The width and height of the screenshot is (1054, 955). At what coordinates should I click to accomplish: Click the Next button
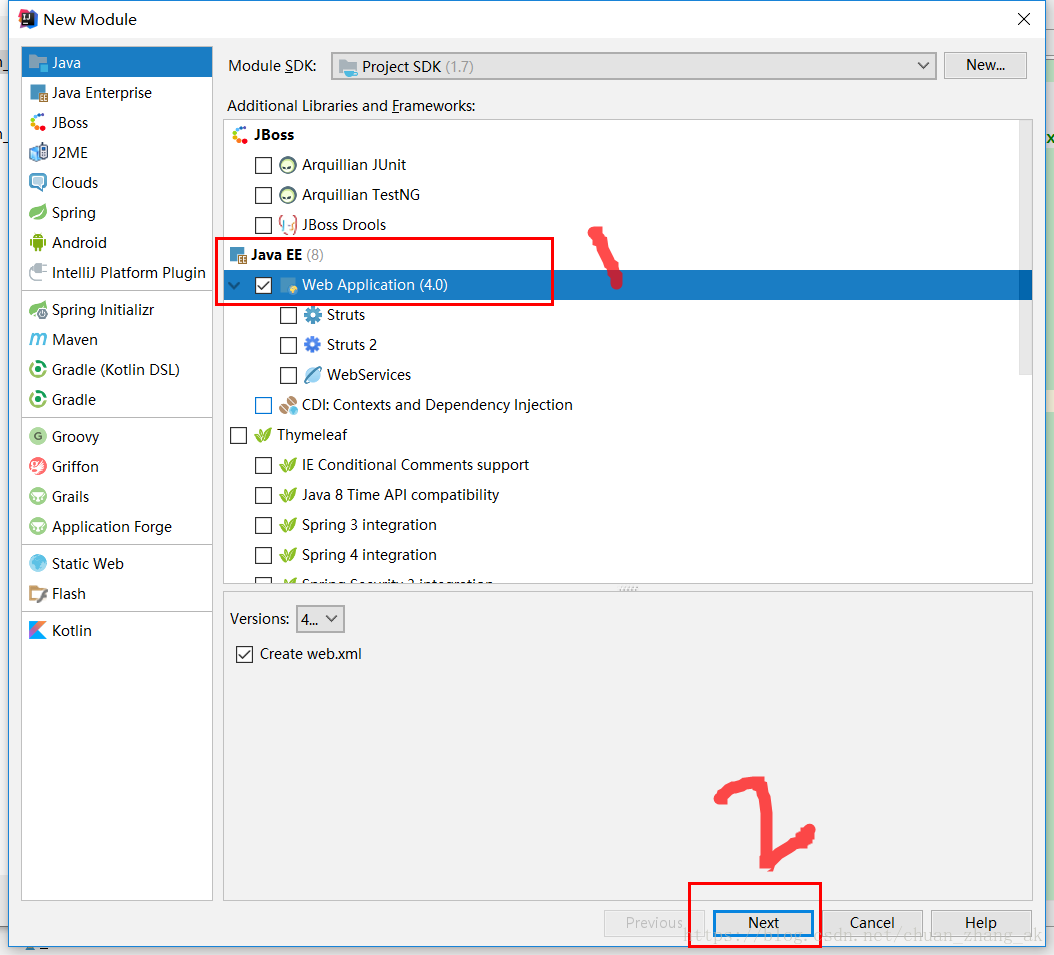[x=763, y=923]
